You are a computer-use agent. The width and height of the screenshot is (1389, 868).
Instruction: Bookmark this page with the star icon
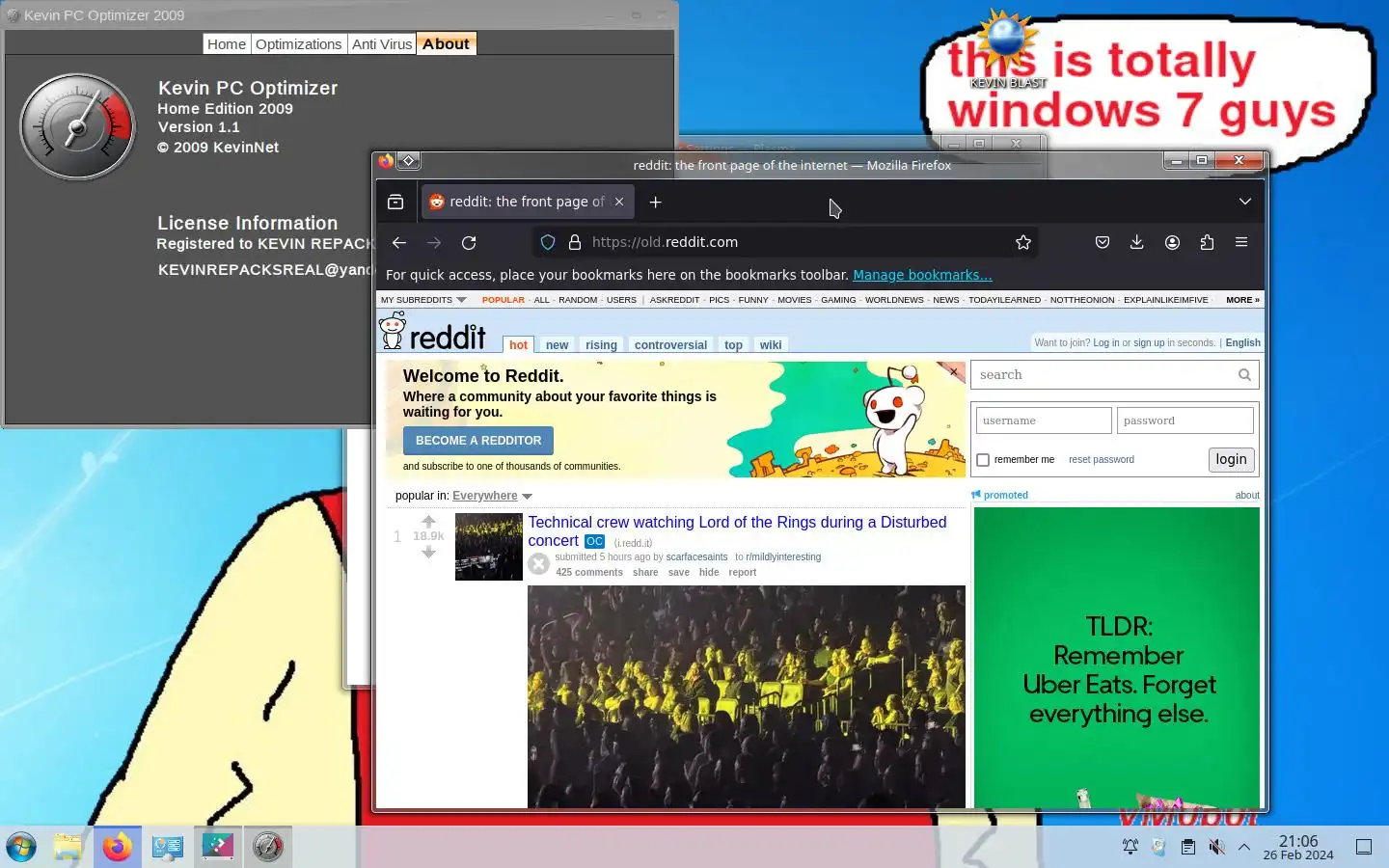pos(1023,243)
